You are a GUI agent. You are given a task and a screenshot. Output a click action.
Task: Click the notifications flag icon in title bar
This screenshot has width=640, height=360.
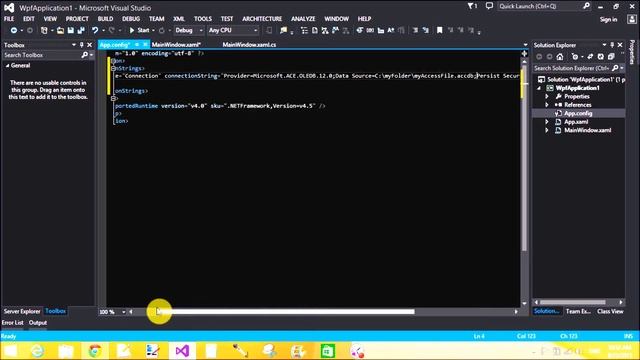(x=472, y=6)
